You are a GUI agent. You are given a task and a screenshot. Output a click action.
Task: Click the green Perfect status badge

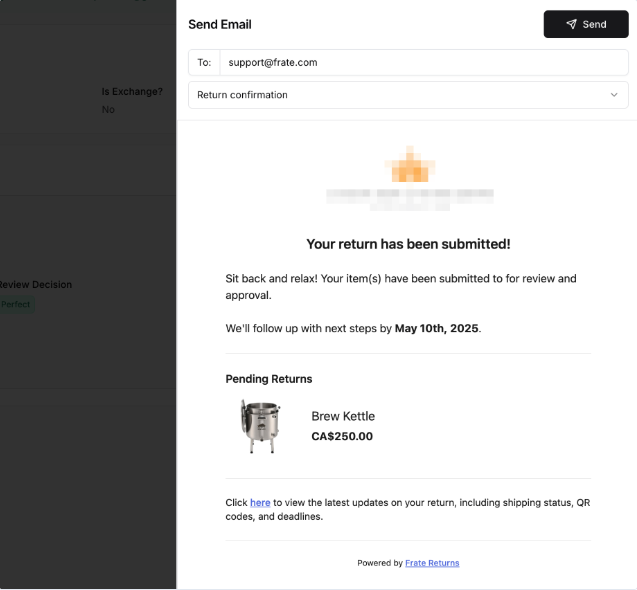tap(16, 304)
